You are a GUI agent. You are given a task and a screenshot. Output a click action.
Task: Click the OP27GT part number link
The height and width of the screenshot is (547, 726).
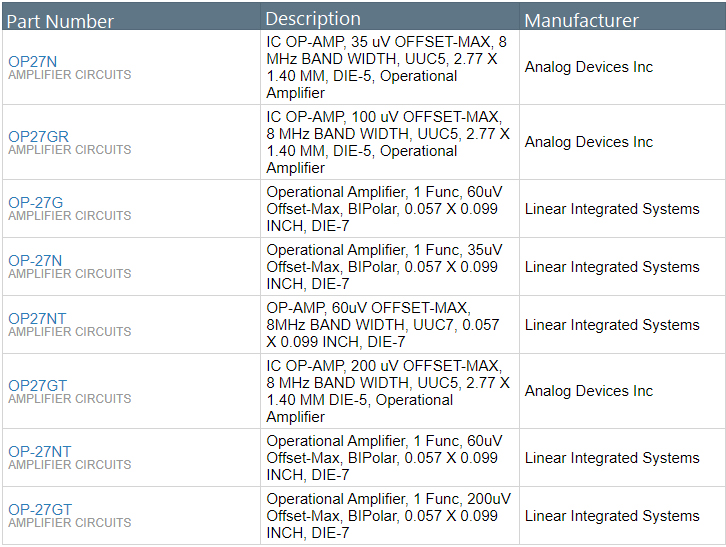[38, 385]
